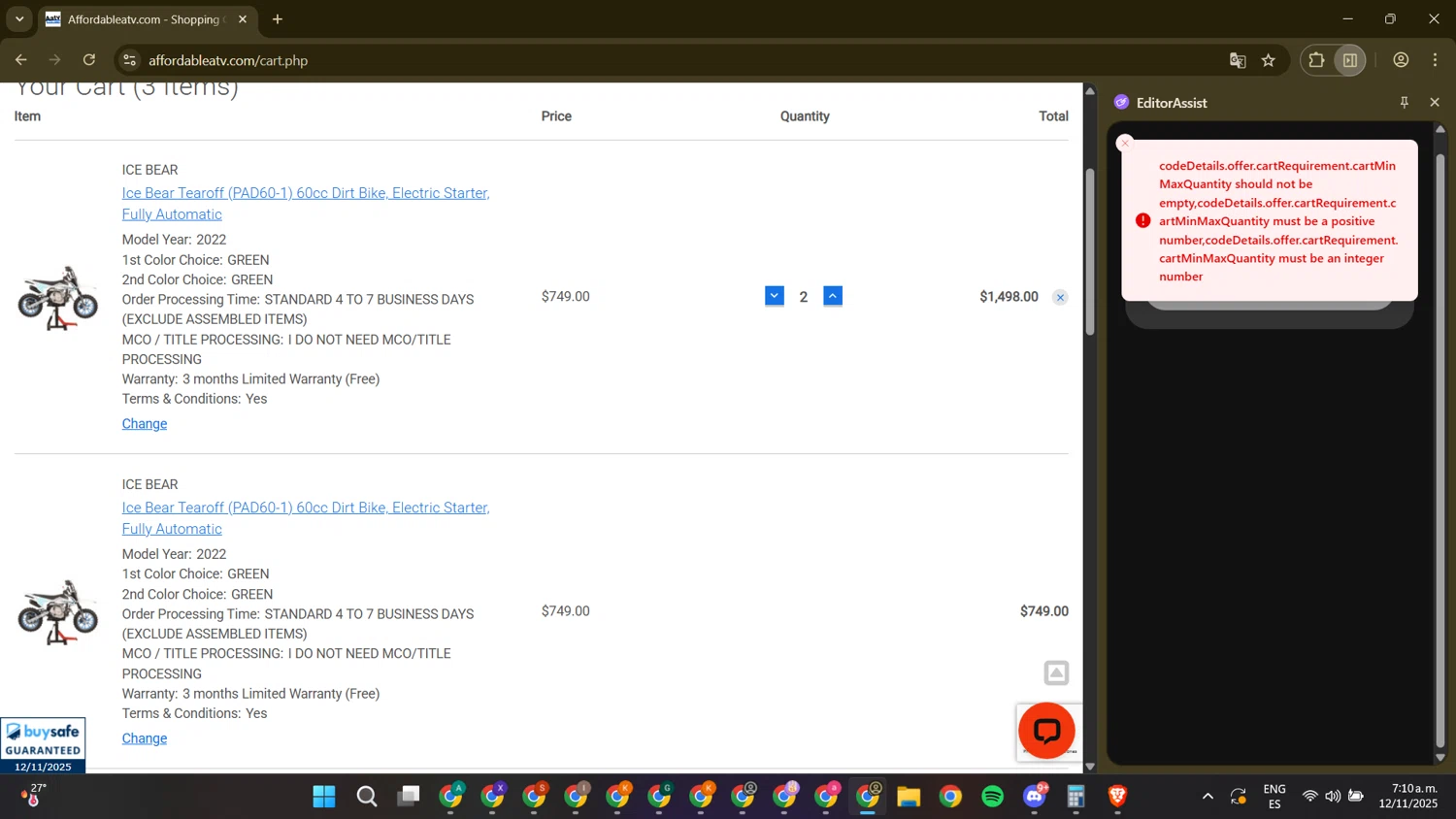Open browser extensions puzzle icon
Screen dimensions: 1456x819
(x=1316, y=60)
